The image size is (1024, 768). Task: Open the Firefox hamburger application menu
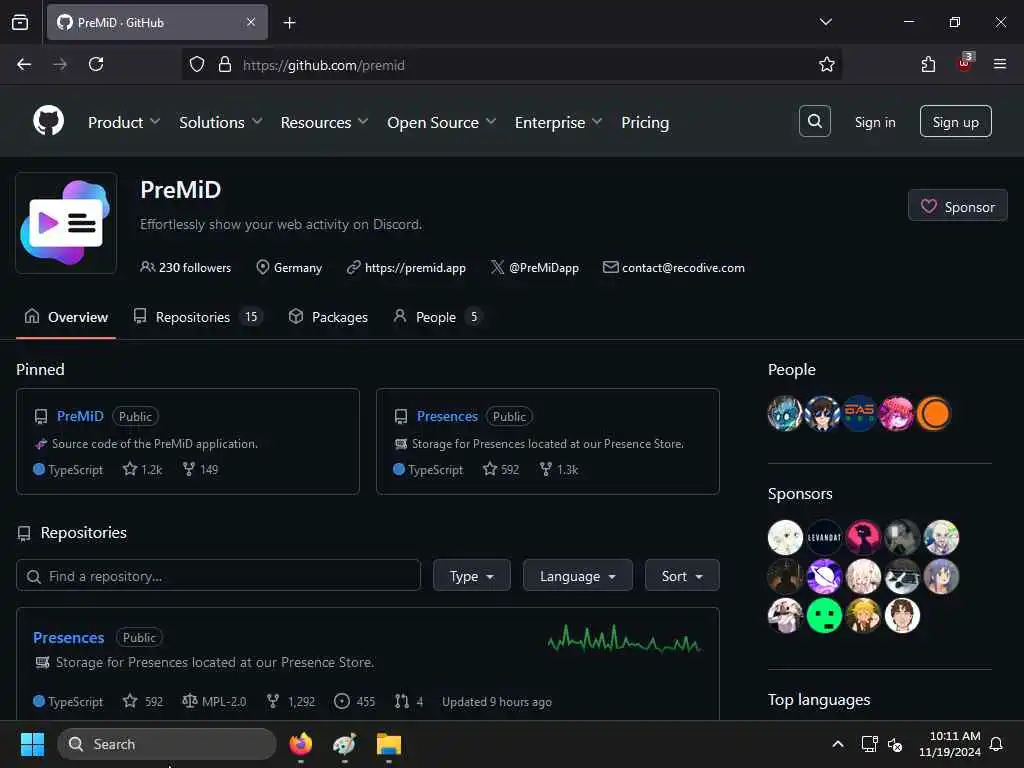999,64
